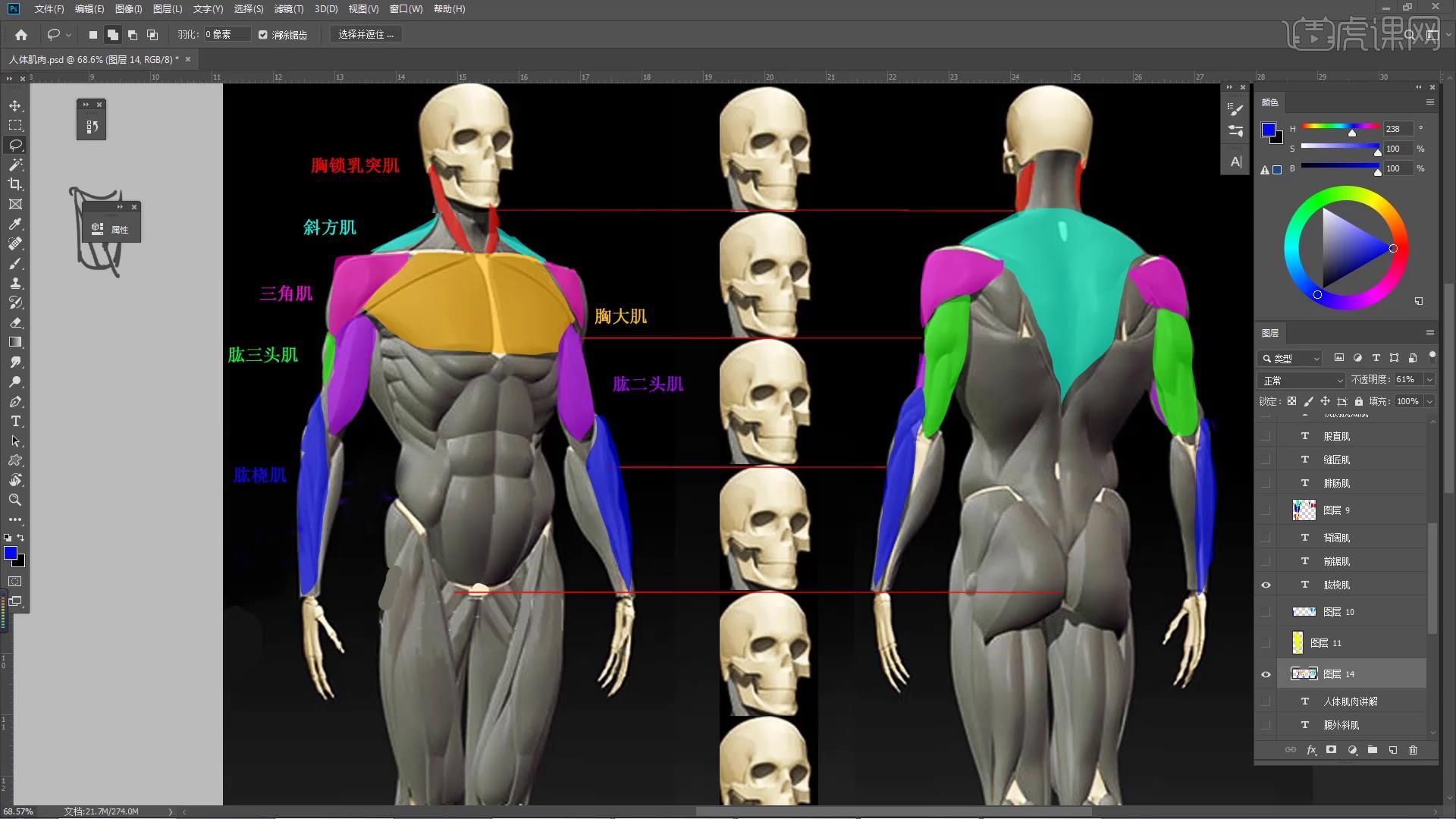The width and height of the screenshot is (1456, 819).
Task: Select the Move tool
Action: [15, 105]
